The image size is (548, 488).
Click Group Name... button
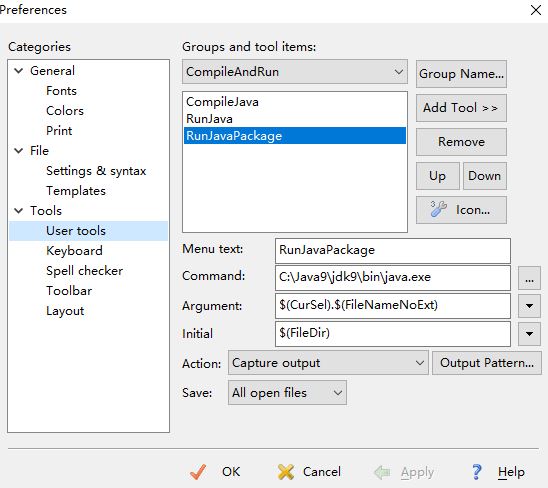point(461,74)
